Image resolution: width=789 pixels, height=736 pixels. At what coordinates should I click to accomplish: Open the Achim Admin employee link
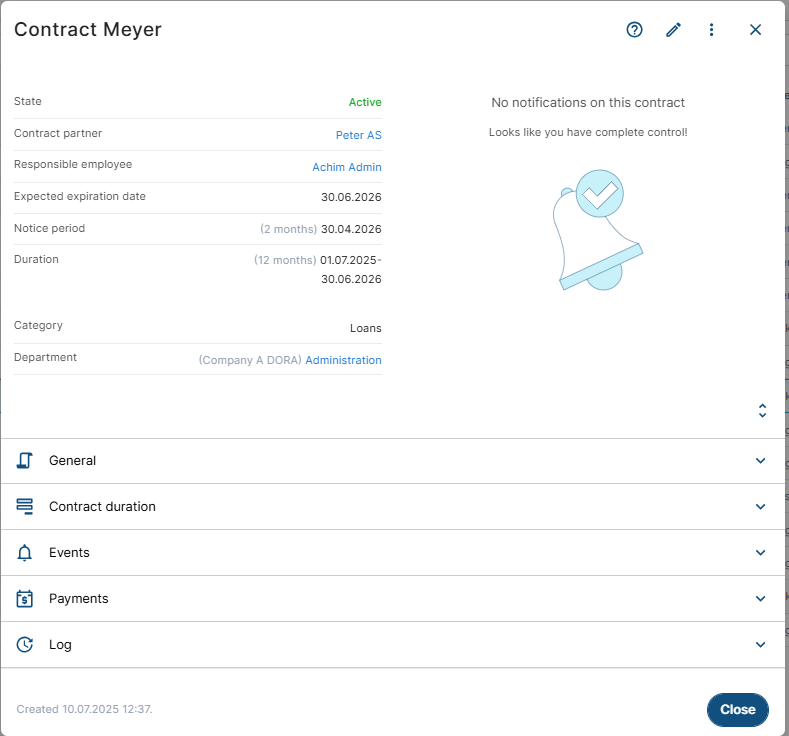coord(346,167)
